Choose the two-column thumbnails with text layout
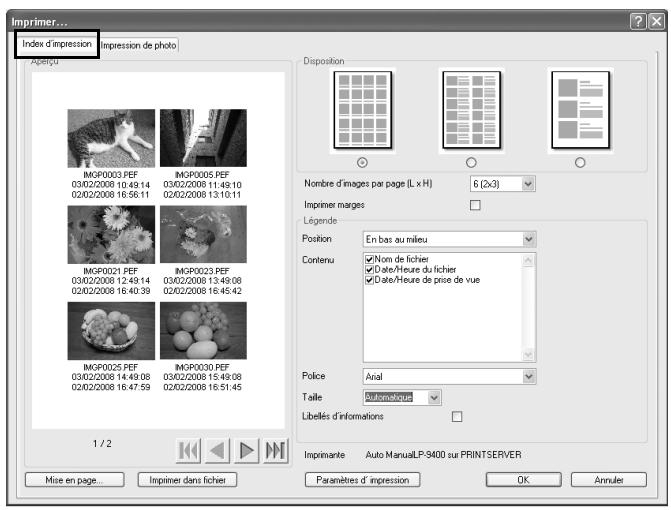The image size is (671, 510). pos(471,110)
